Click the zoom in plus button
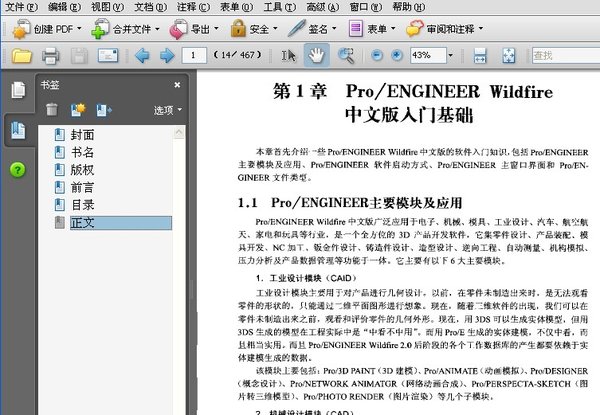This screenshot has width=600, height=415. (397, 56)
